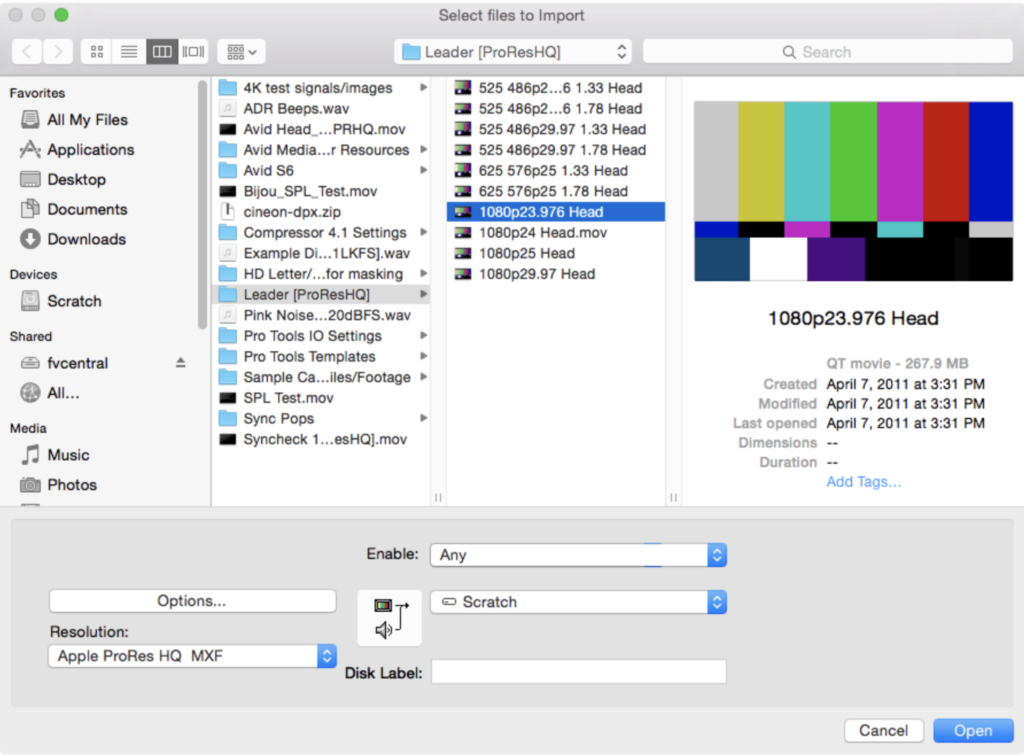The width and height of the screenshot is (1024, 755).
Task: Select 625 576p25 1.78 Head clip
Action: click(556, 191)
